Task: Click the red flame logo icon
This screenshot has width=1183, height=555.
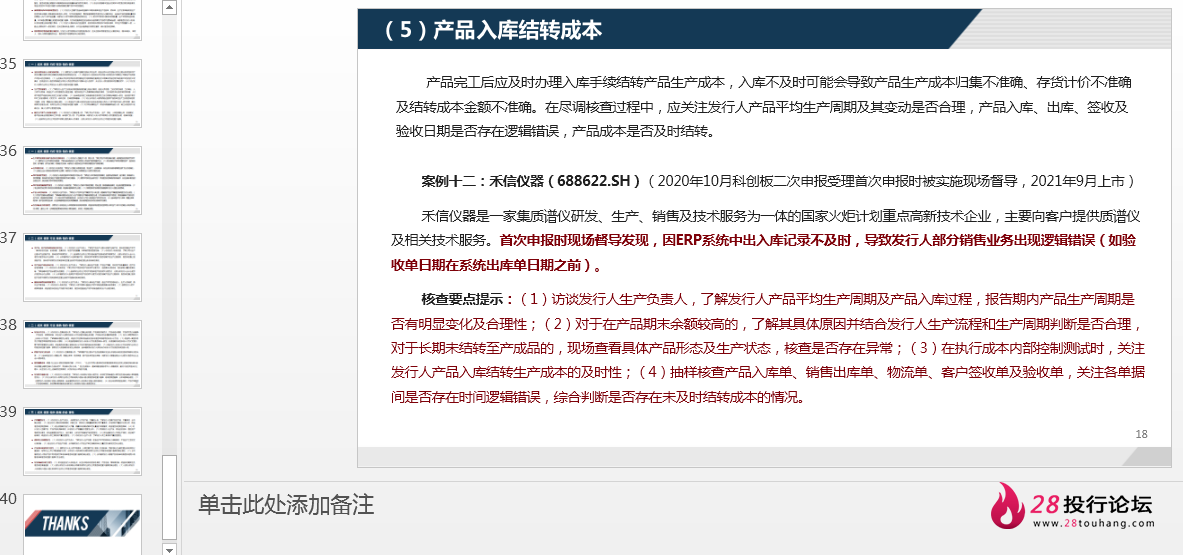Action: (1013, 508)
